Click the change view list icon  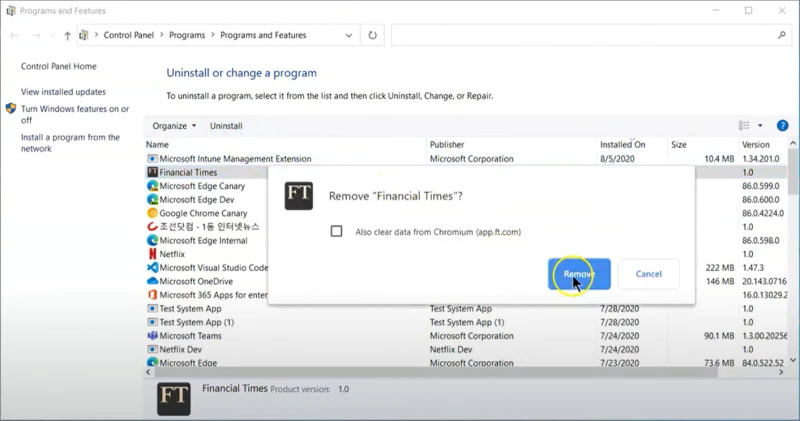pos(744,126)
